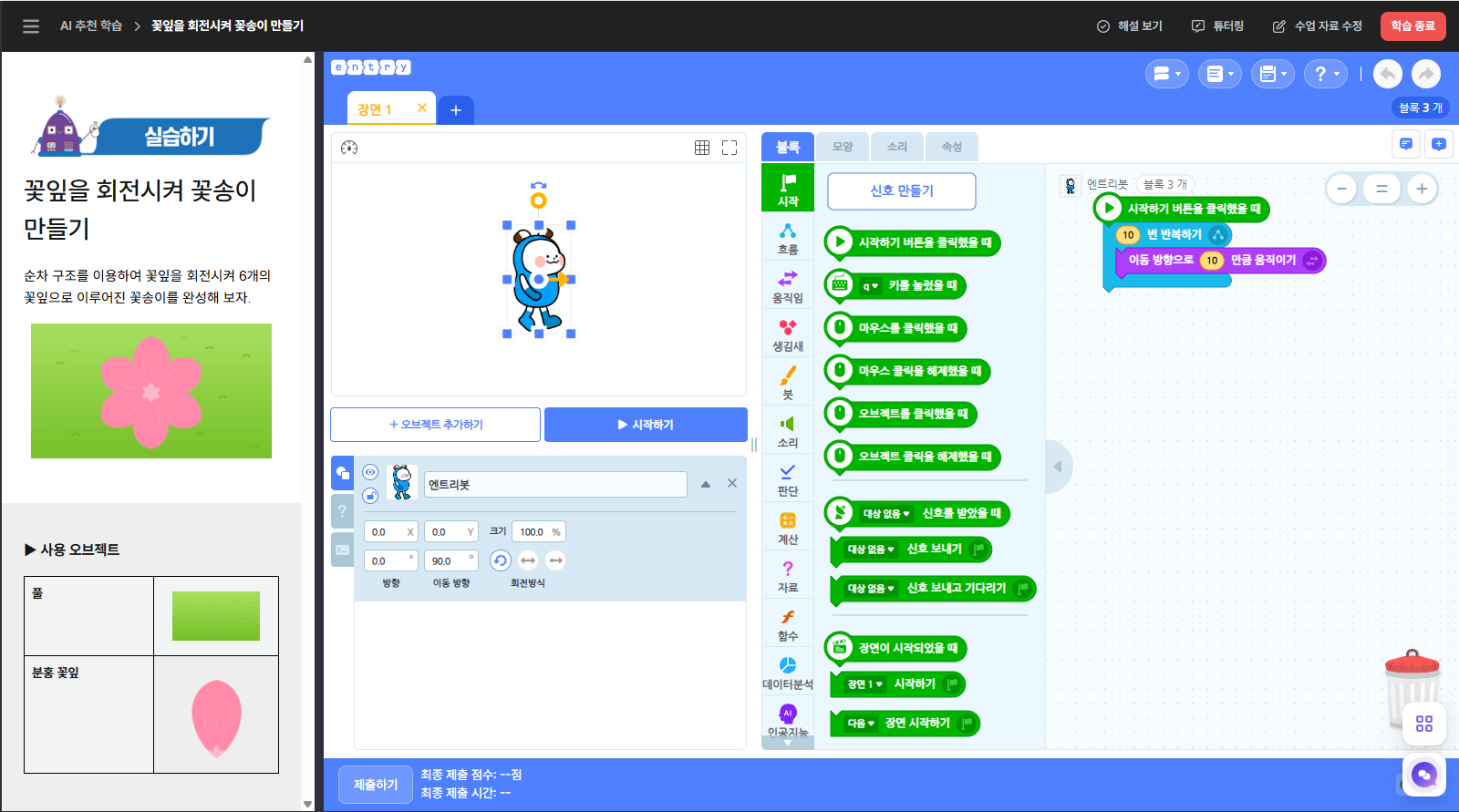Click the 해설 보기 button
1459x812 pixels.
pyautogui.click(x=1130, y=26)
